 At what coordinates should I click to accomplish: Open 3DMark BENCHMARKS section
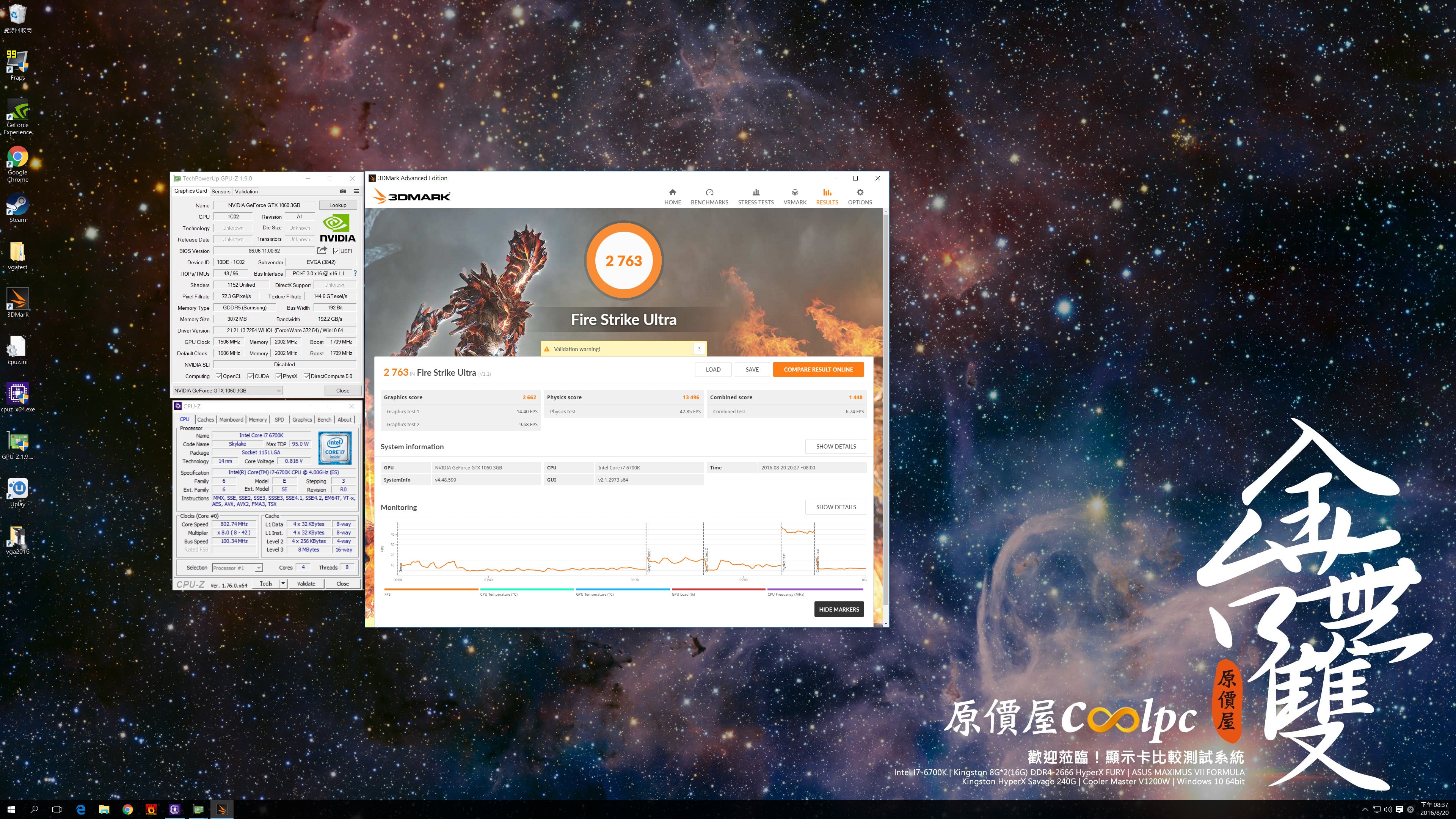click(709, 197)
